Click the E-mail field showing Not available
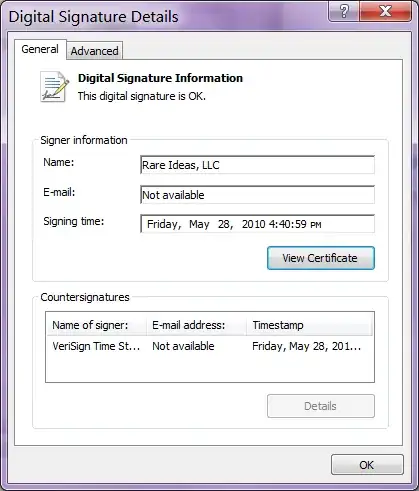This screenshot has width=419, height=491. pyautogui.click(x=257, y=195)
